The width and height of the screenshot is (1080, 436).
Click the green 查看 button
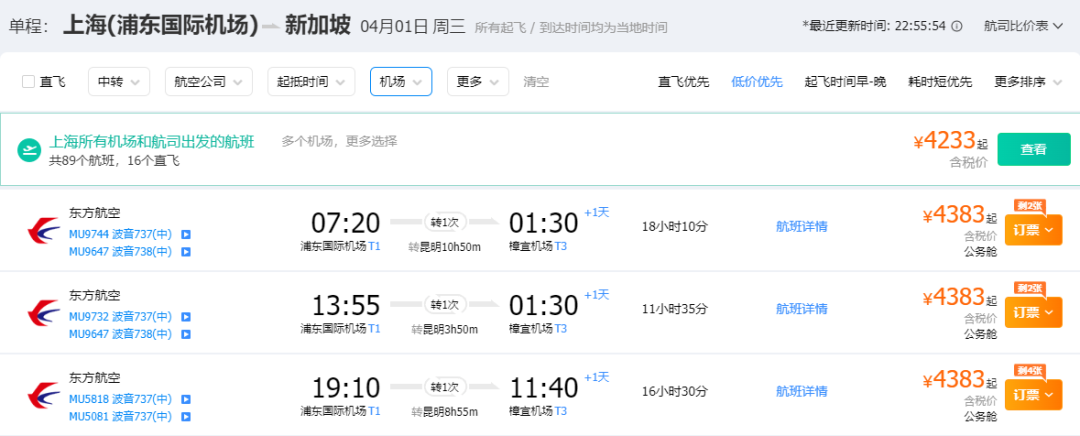pyautogui.click(x=1033, y=149)
